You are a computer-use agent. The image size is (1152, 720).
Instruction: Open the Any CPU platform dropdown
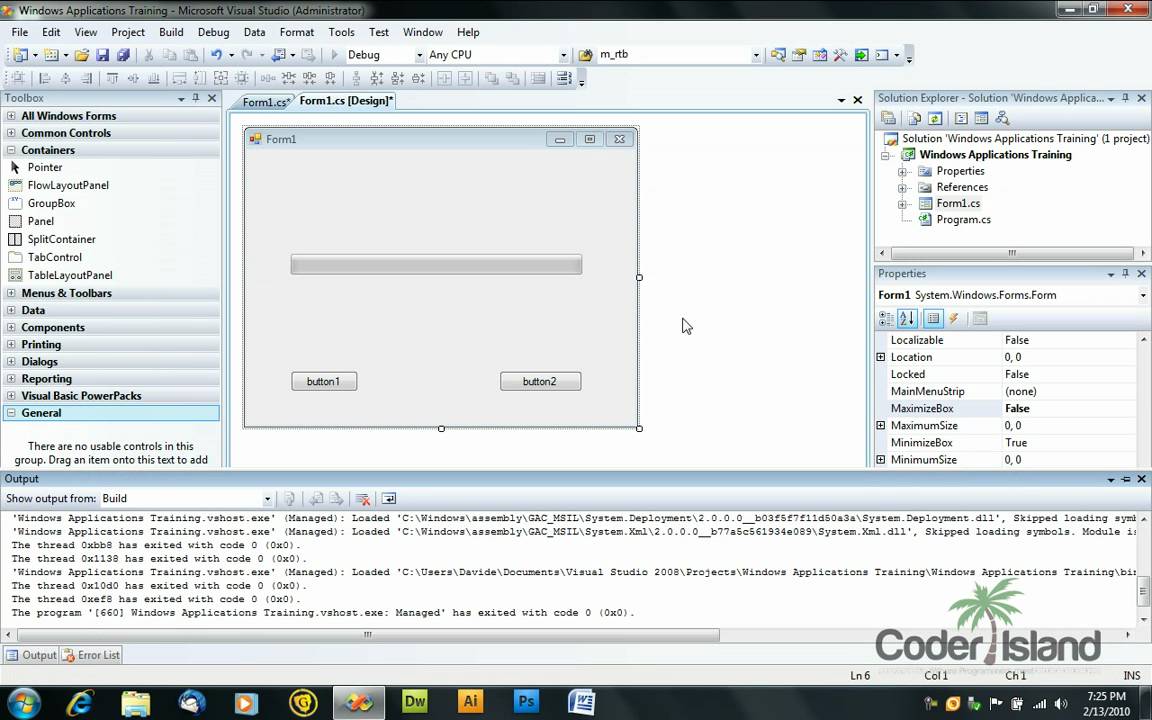[564, 55]
